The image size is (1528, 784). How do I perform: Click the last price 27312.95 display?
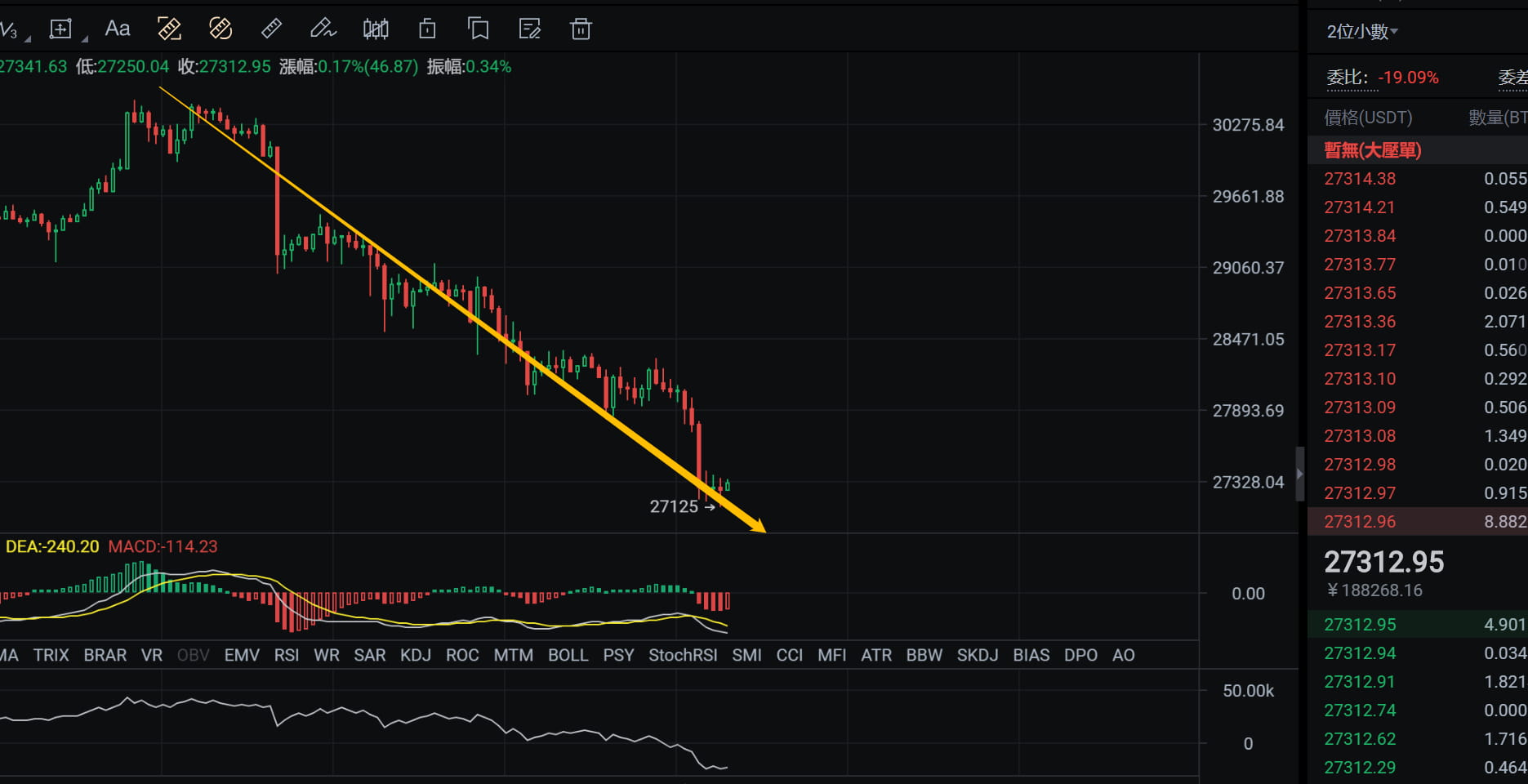pos(1386,562)
